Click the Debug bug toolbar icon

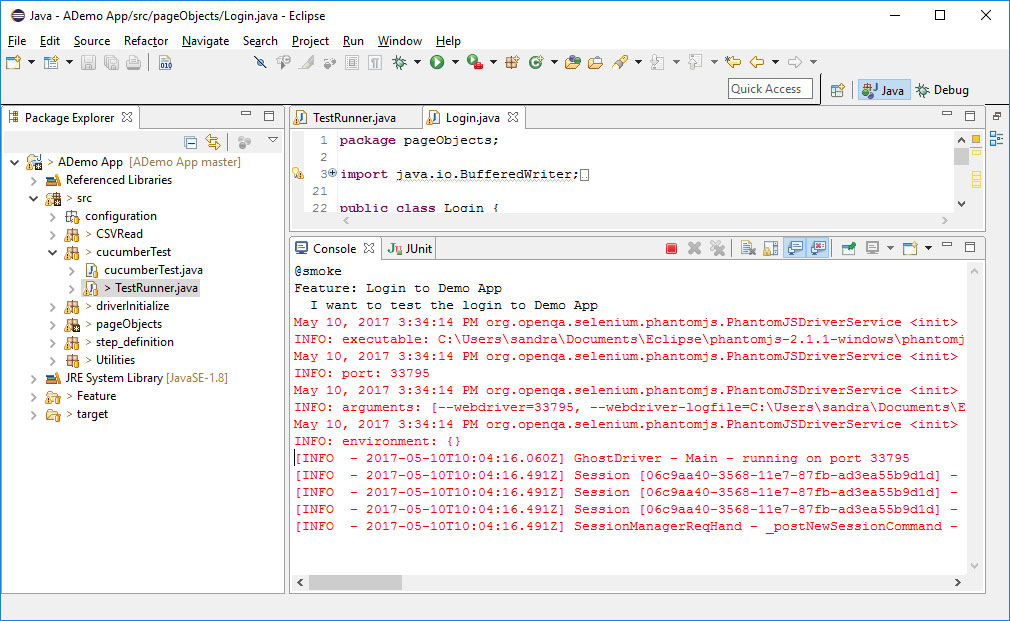399,62
